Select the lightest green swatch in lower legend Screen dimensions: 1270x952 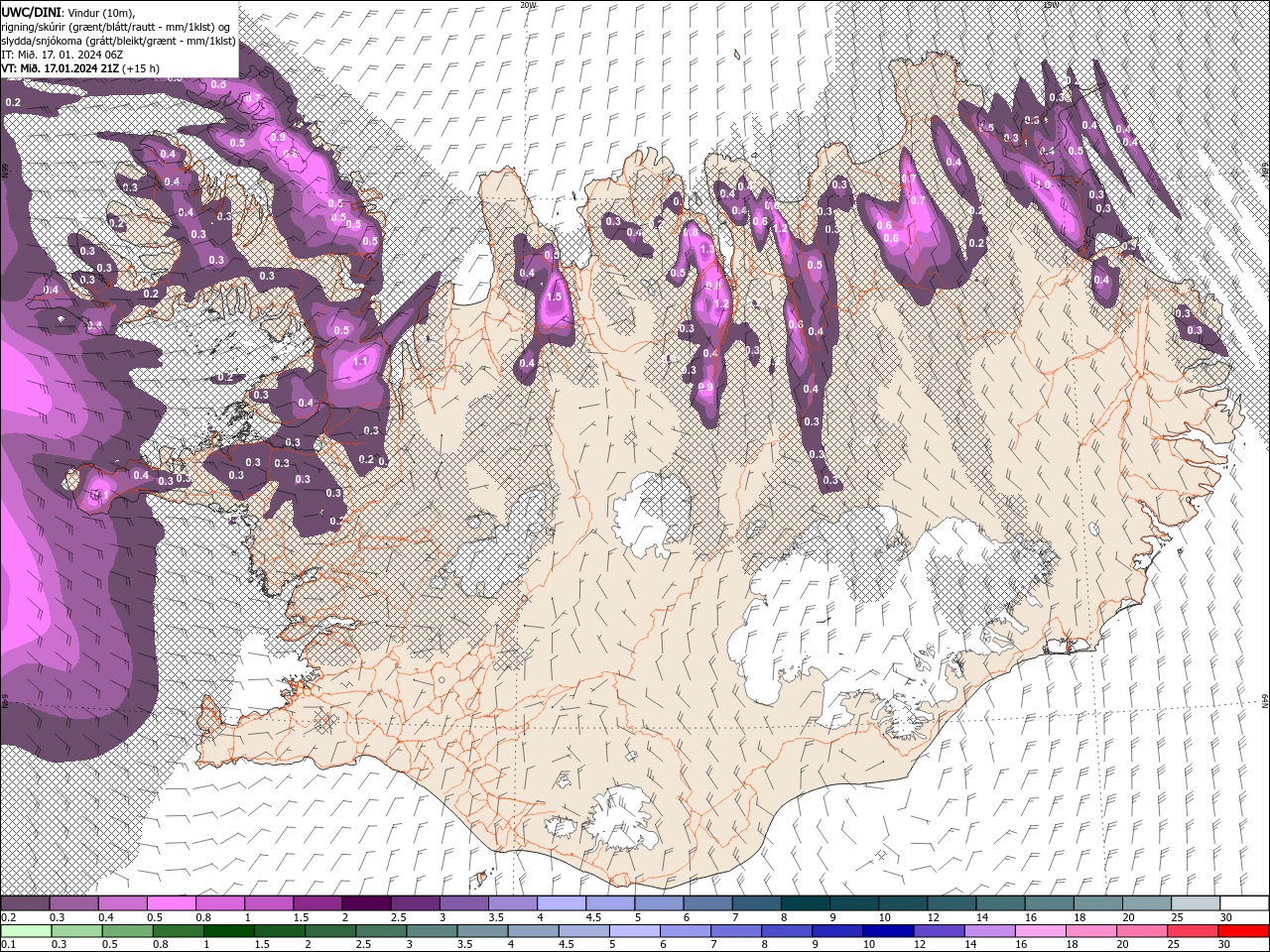coord(26,931)
